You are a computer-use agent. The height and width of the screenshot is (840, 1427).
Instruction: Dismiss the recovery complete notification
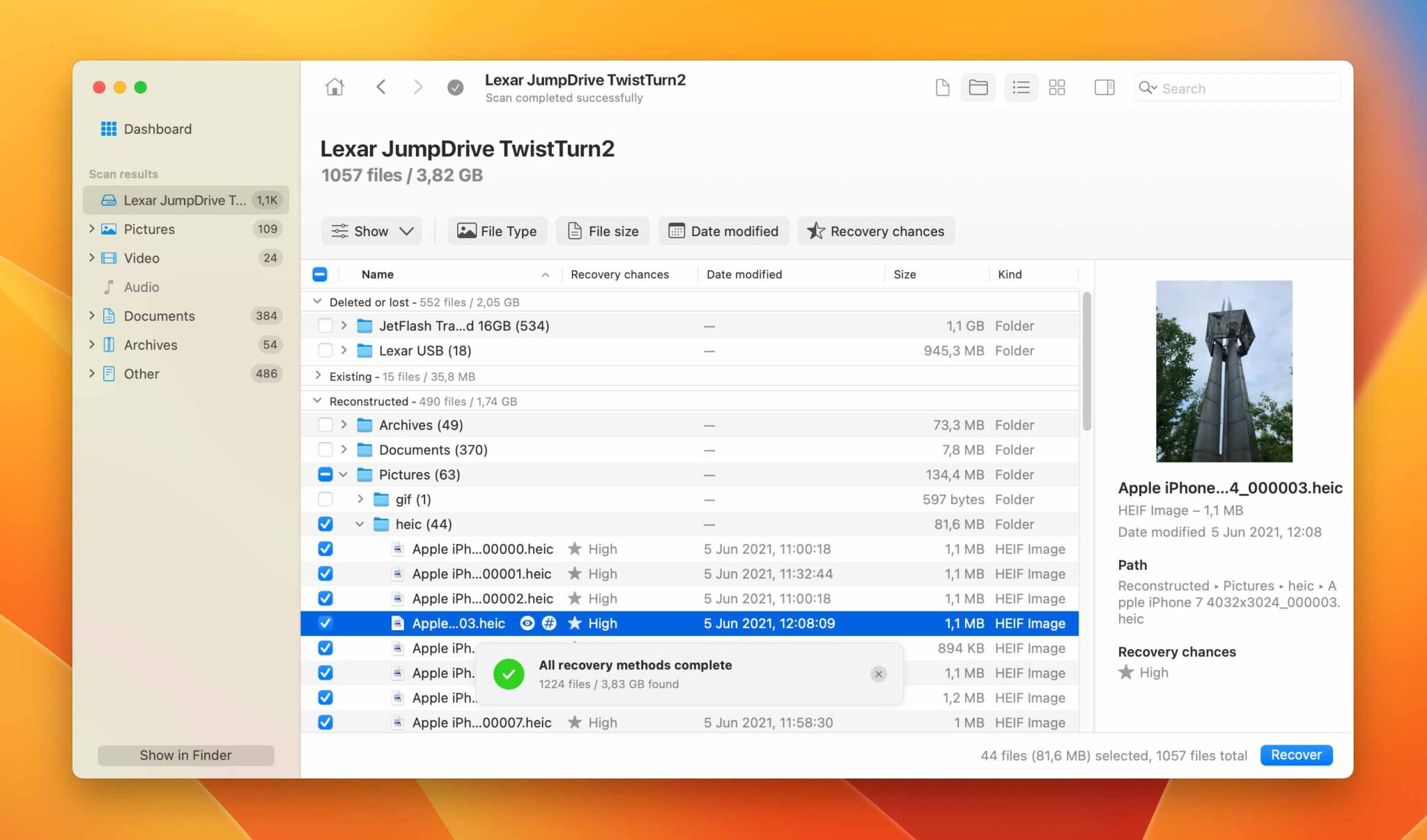878,674
